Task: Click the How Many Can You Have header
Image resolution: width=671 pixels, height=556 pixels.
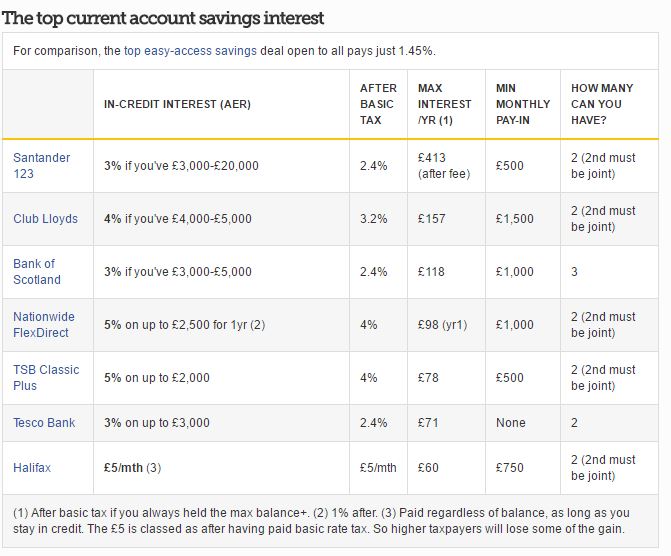Action: pyautogui.click(x=602, y=104)
